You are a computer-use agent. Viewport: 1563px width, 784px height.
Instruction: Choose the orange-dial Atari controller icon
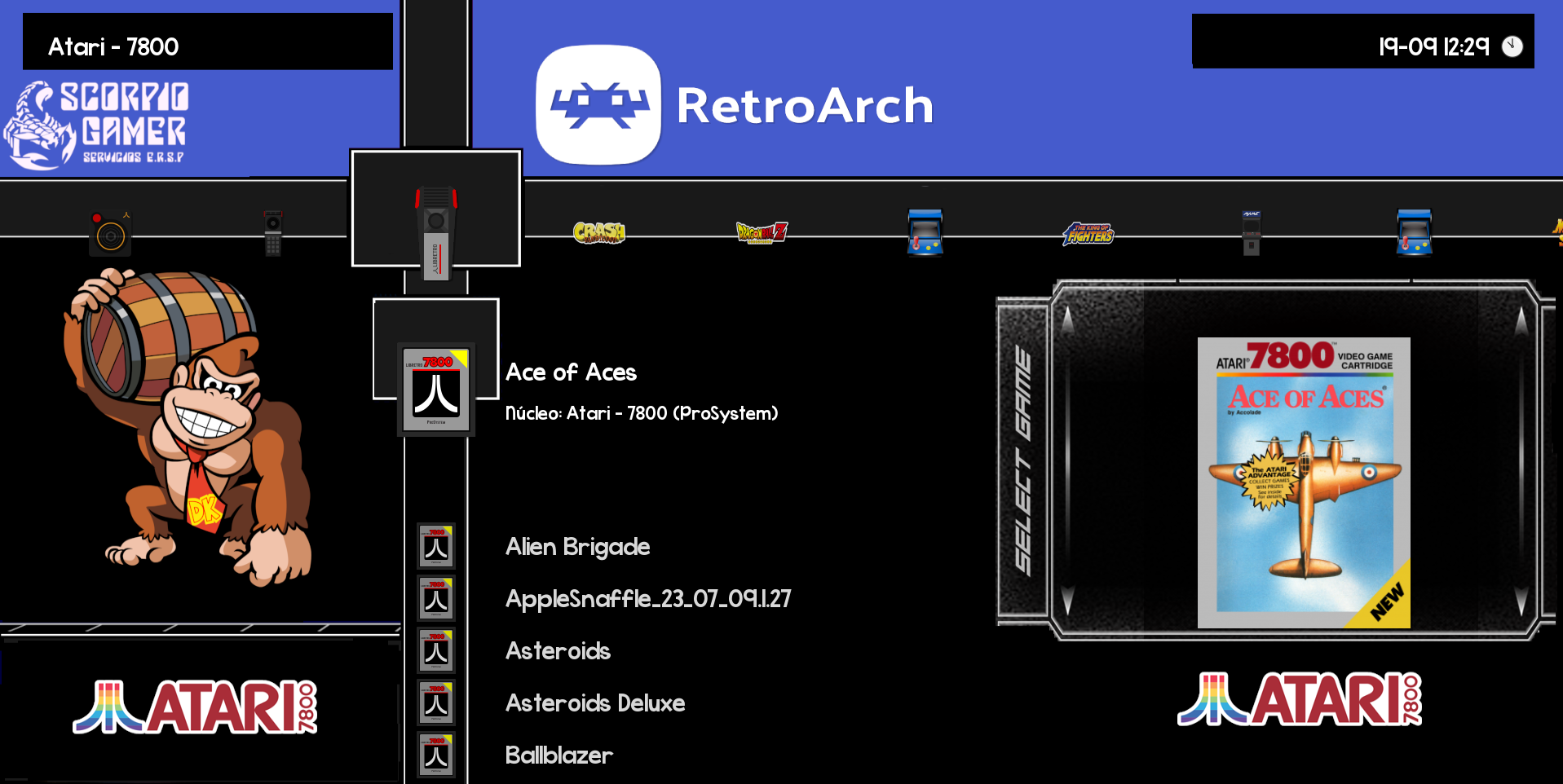[x=110, y=235]
